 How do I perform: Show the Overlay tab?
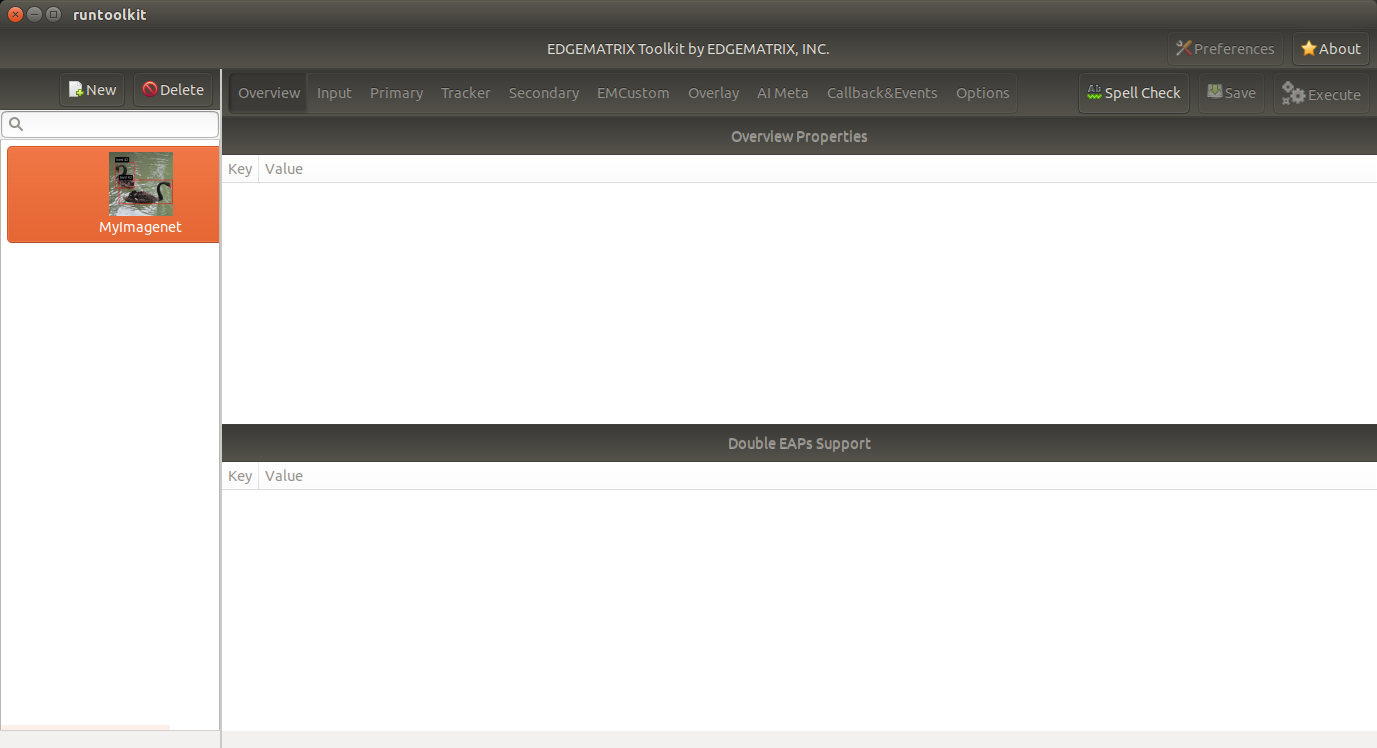click(x=713, y=93)
